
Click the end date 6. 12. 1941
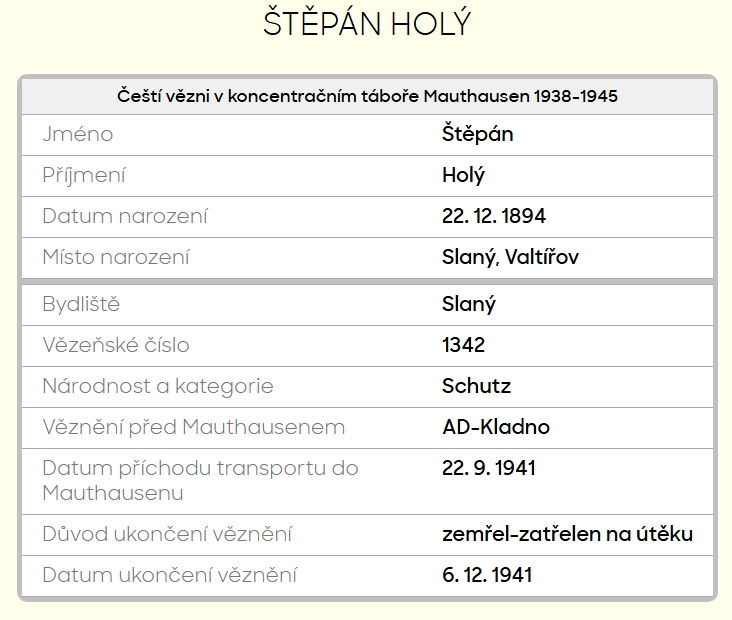487,575
